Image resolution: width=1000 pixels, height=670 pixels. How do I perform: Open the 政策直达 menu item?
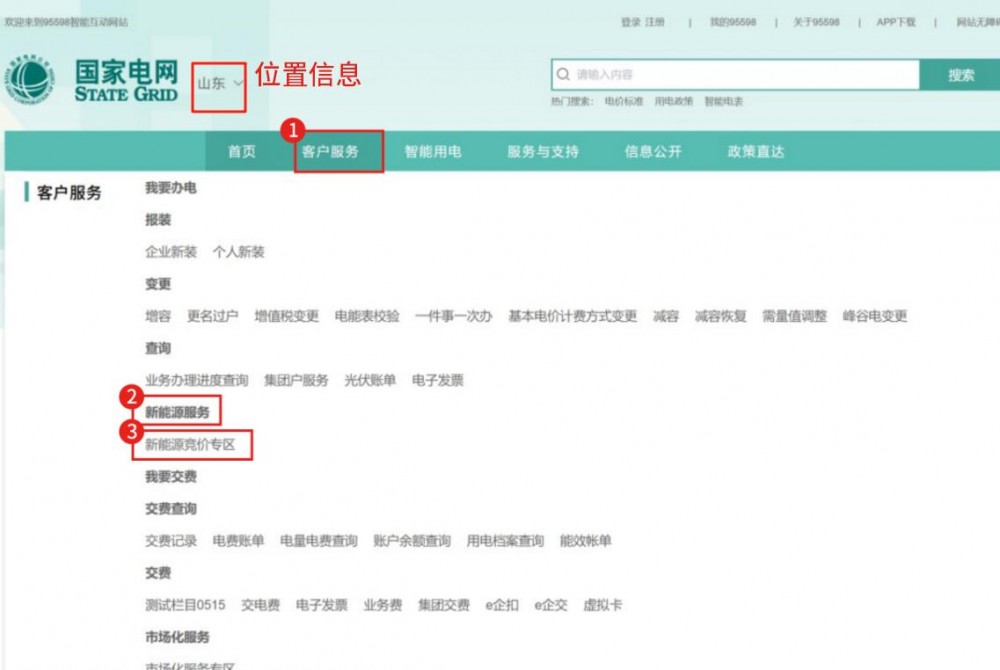coord(756,152)
